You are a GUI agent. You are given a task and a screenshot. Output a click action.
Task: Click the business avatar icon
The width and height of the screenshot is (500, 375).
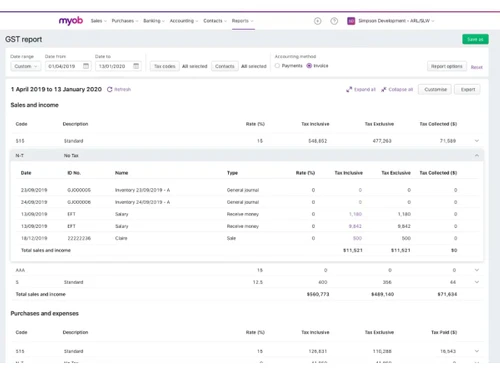351,21
